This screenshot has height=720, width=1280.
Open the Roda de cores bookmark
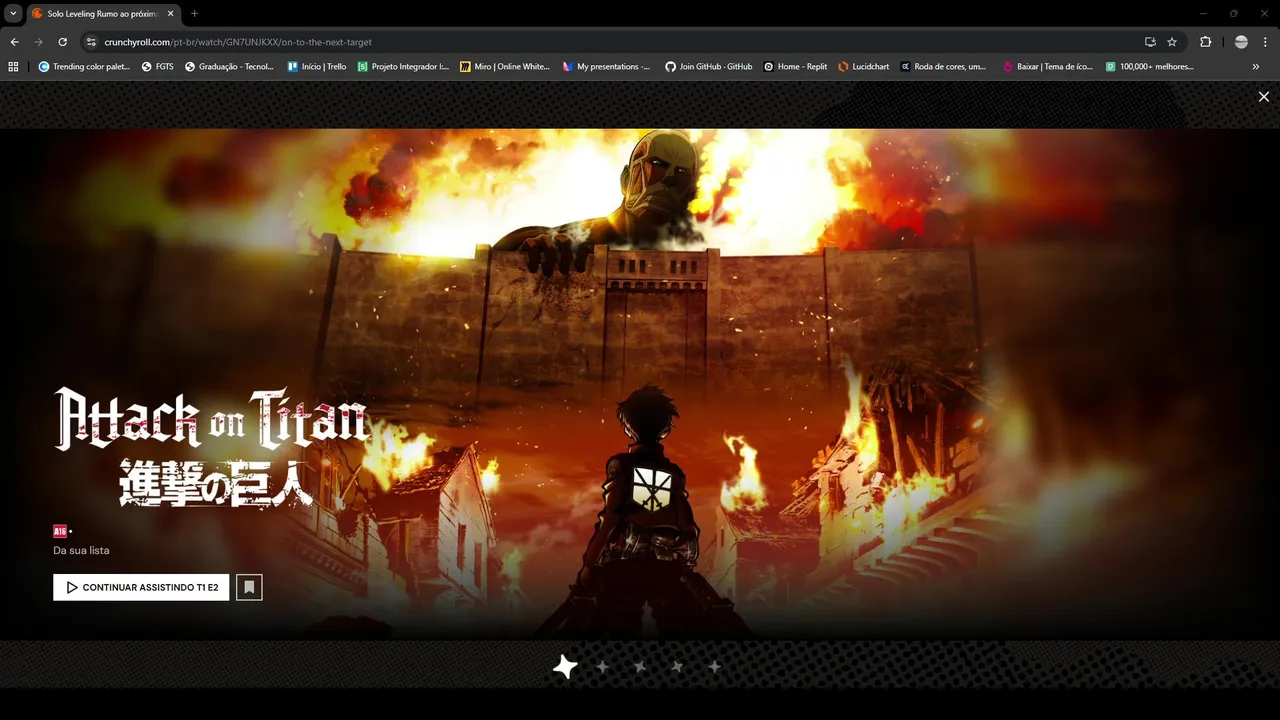(x=944, y=66)
